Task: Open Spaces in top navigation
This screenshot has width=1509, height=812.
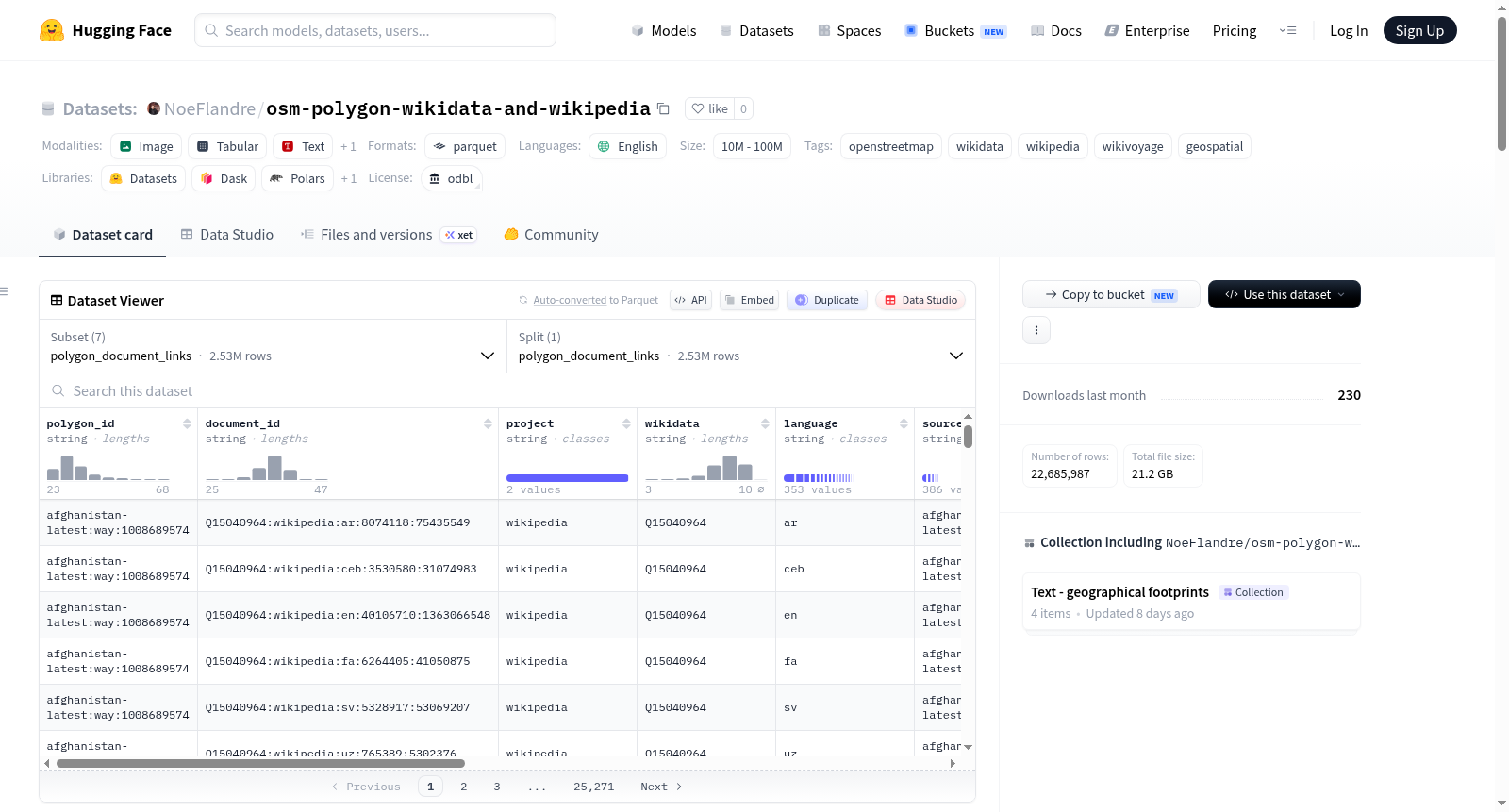Action: [x=849, y=30]
